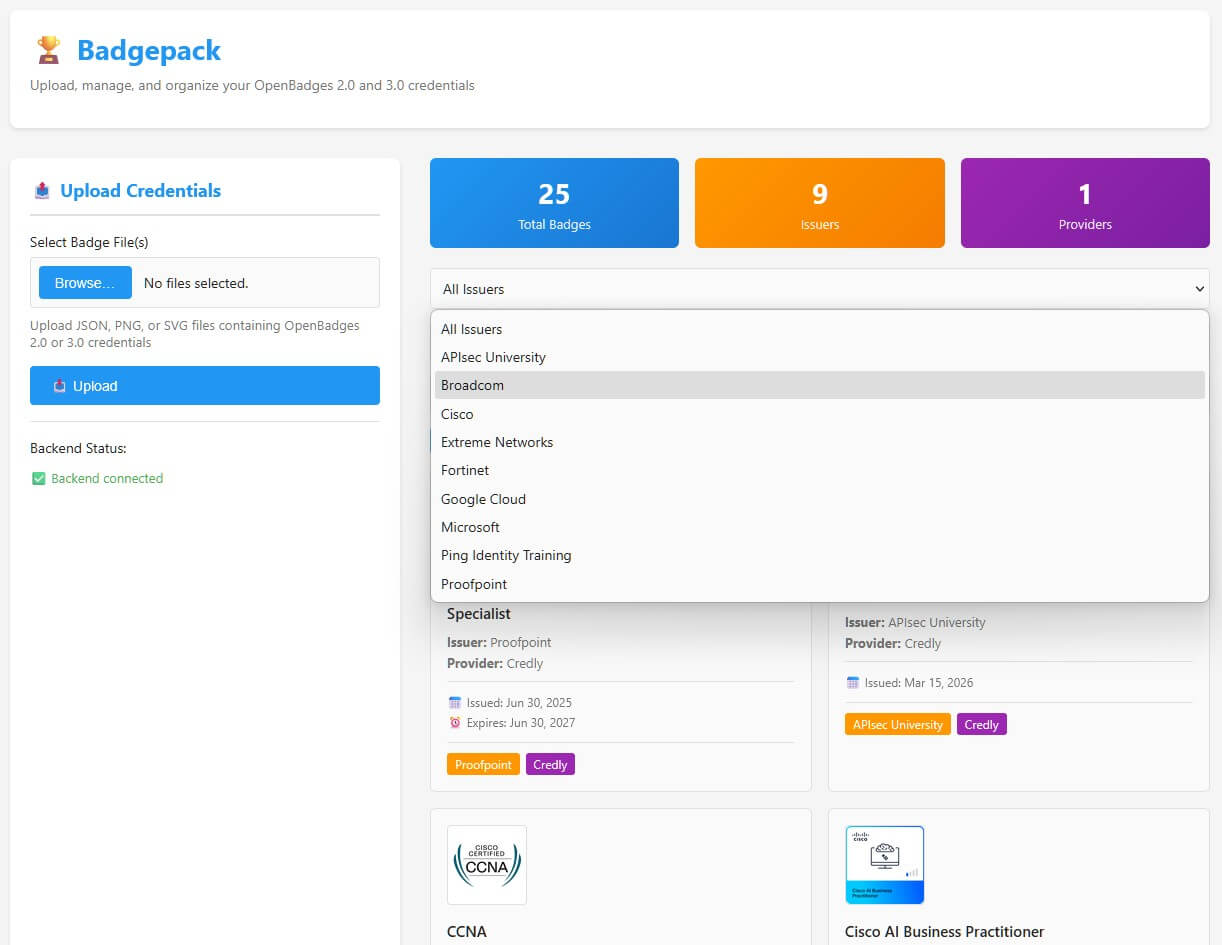The height and width of the screenshot is (945, 1222).
Task: Select Proofpoint option in the issuer dropdown
Action: [x=820, y=584]
